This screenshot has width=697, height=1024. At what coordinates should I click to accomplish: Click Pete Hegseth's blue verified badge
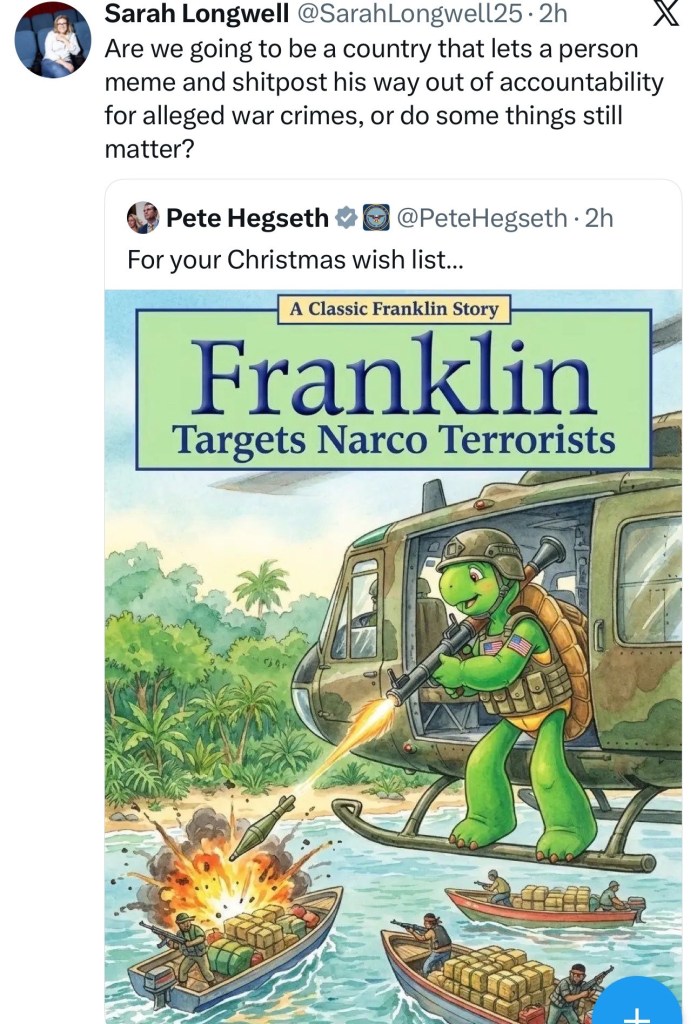pos(346,217)
